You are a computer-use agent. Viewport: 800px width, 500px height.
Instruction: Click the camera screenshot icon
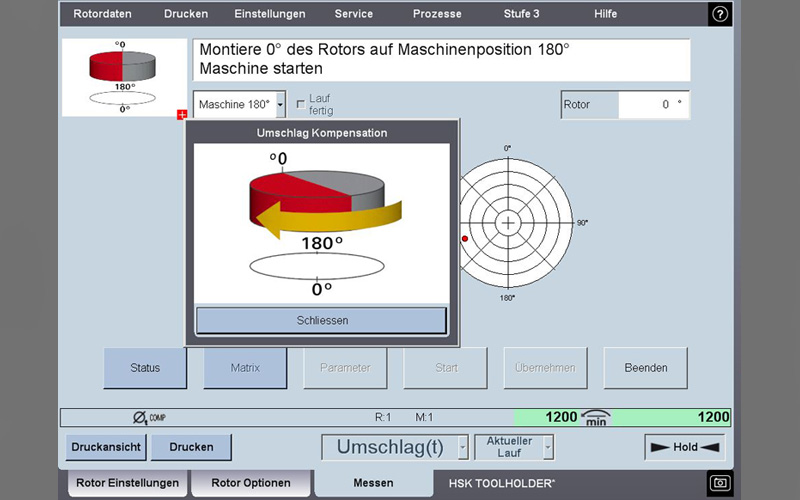click(720, 483)
